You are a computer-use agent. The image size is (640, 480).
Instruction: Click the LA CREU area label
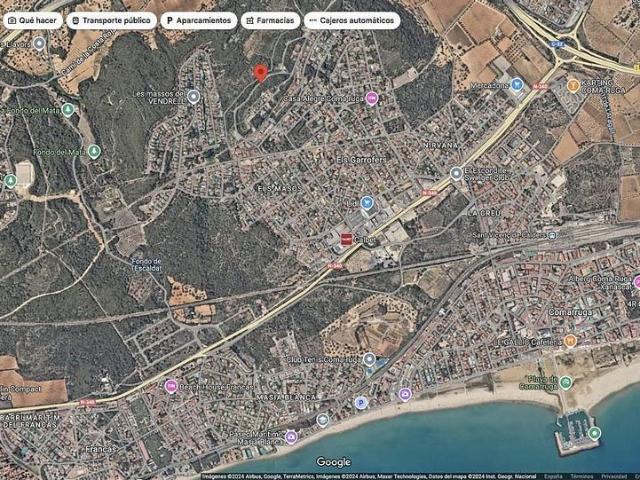click(x=484, y=213)
